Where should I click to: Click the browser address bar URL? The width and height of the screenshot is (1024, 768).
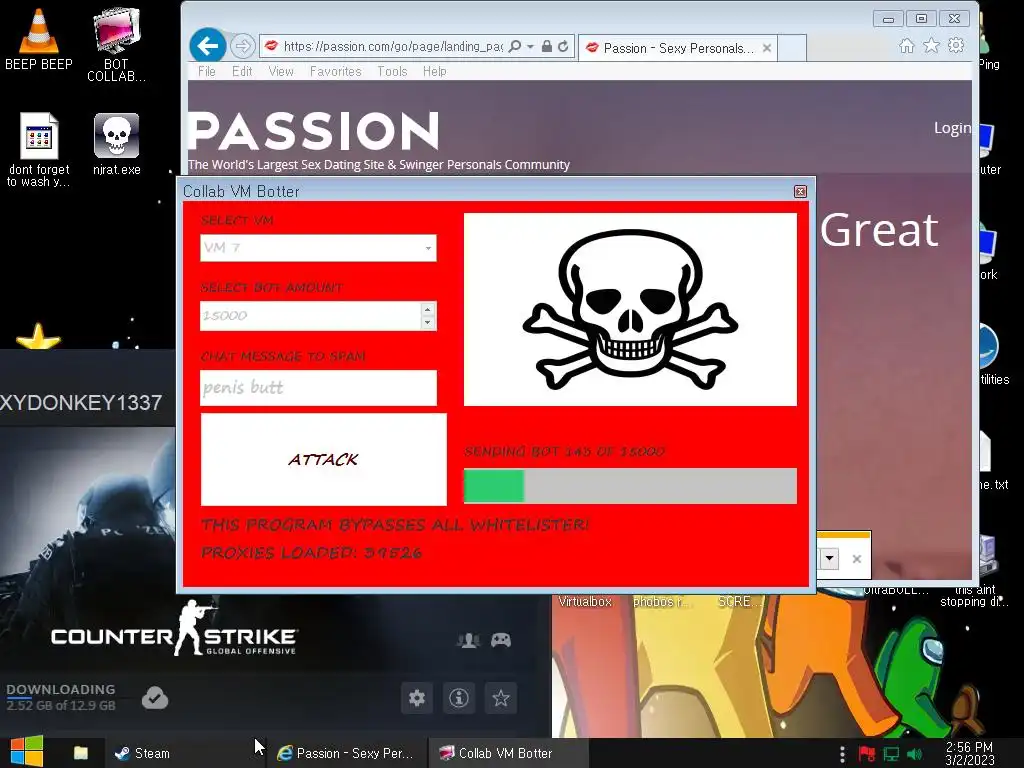(392, 46)
